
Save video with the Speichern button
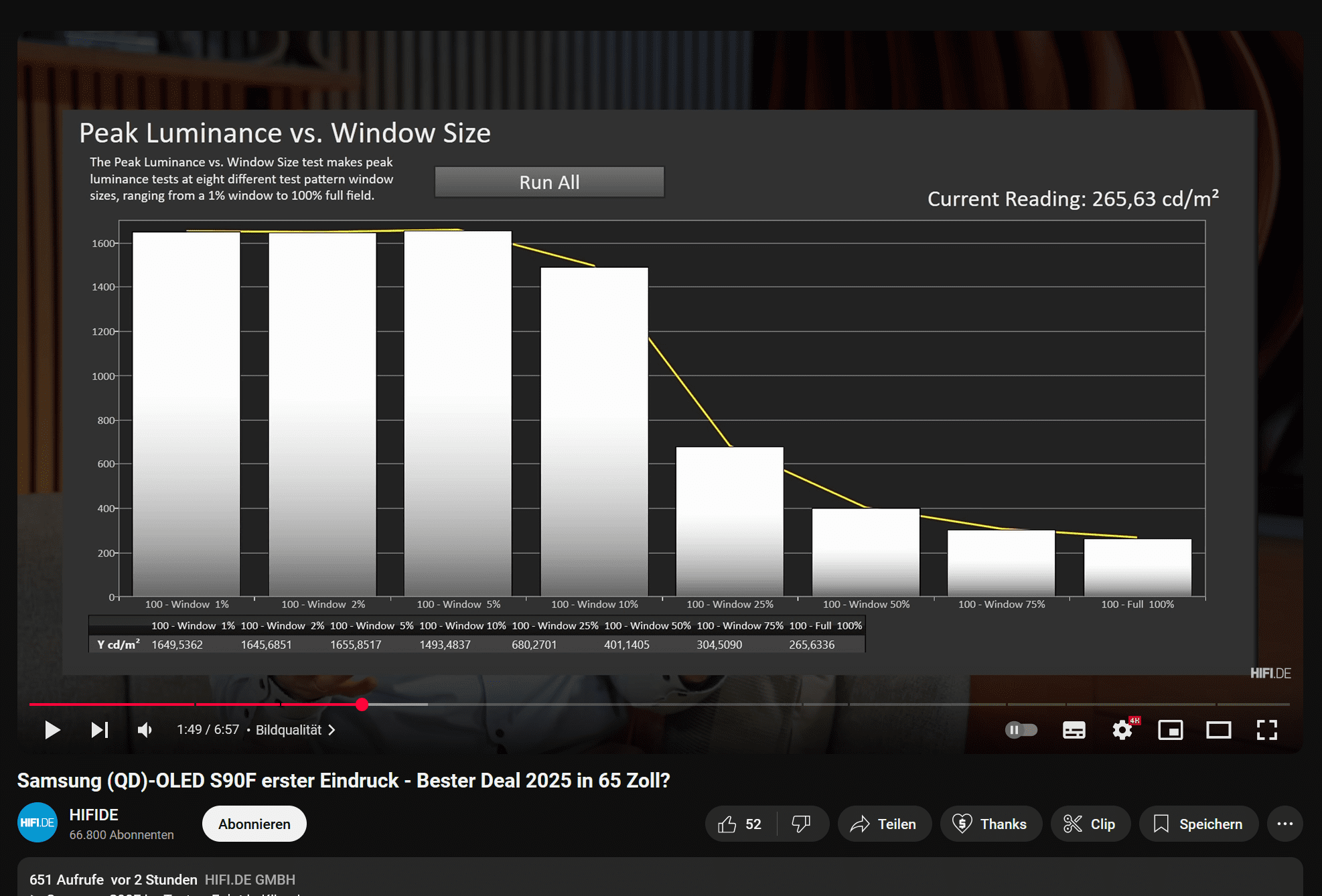(1199, 824)
